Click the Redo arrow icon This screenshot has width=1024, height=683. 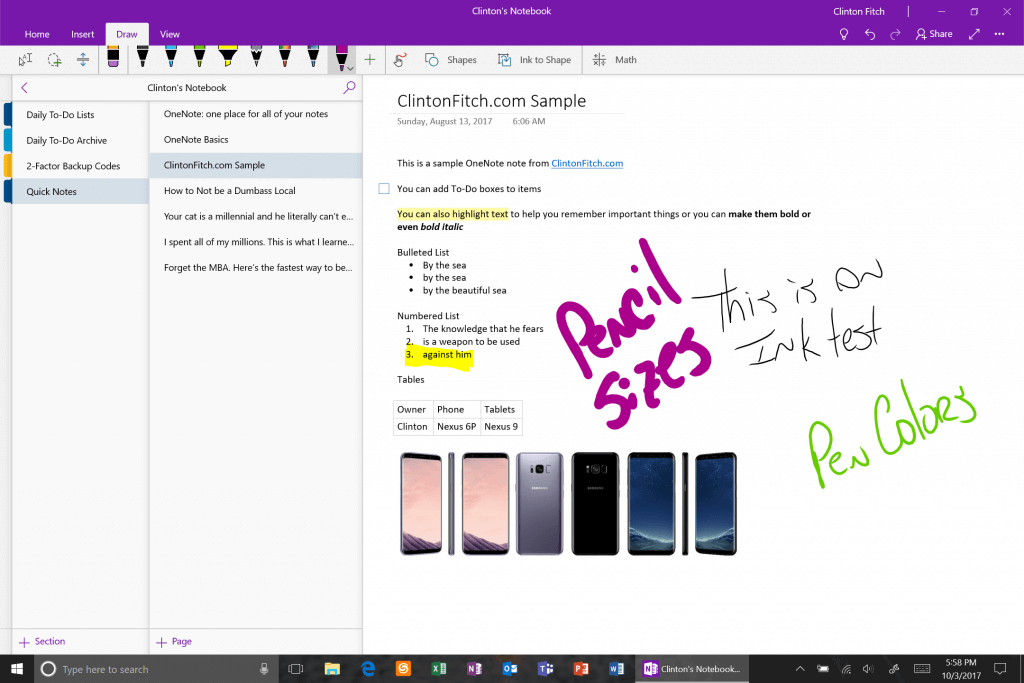coord(897,33)
